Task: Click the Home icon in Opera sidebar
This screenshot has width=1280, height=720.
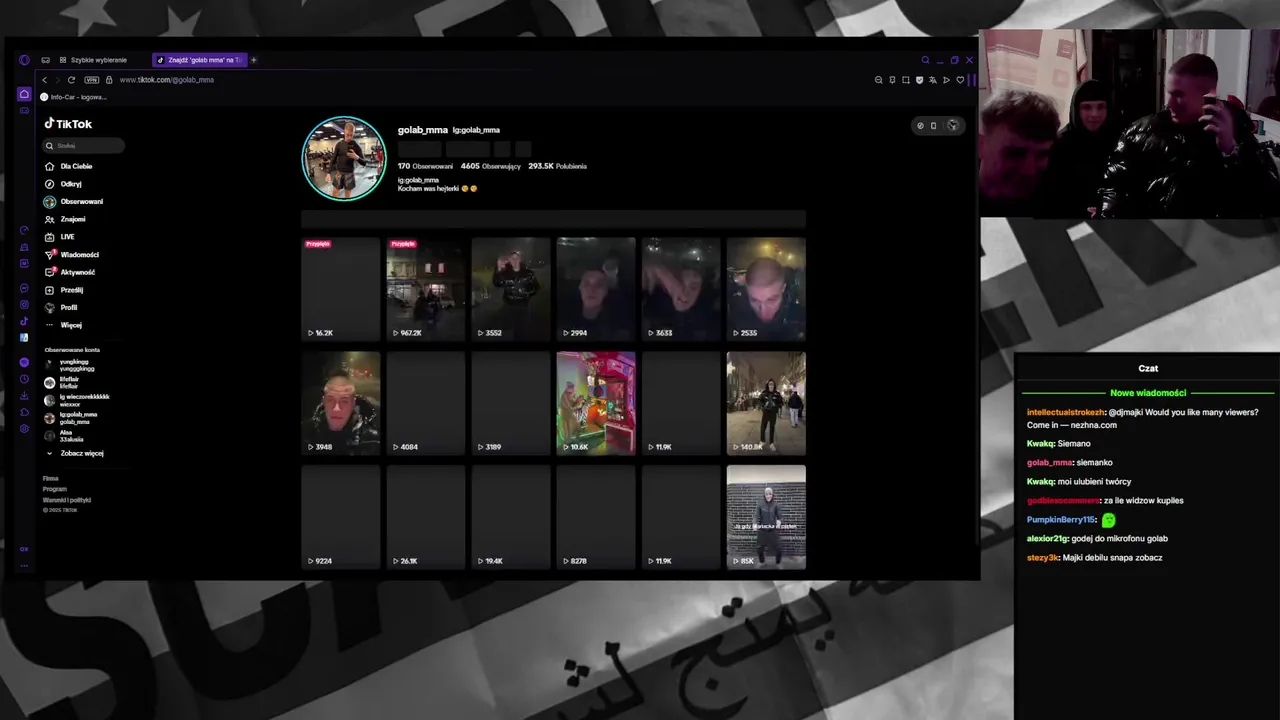Action: click(x=24, y=94)
